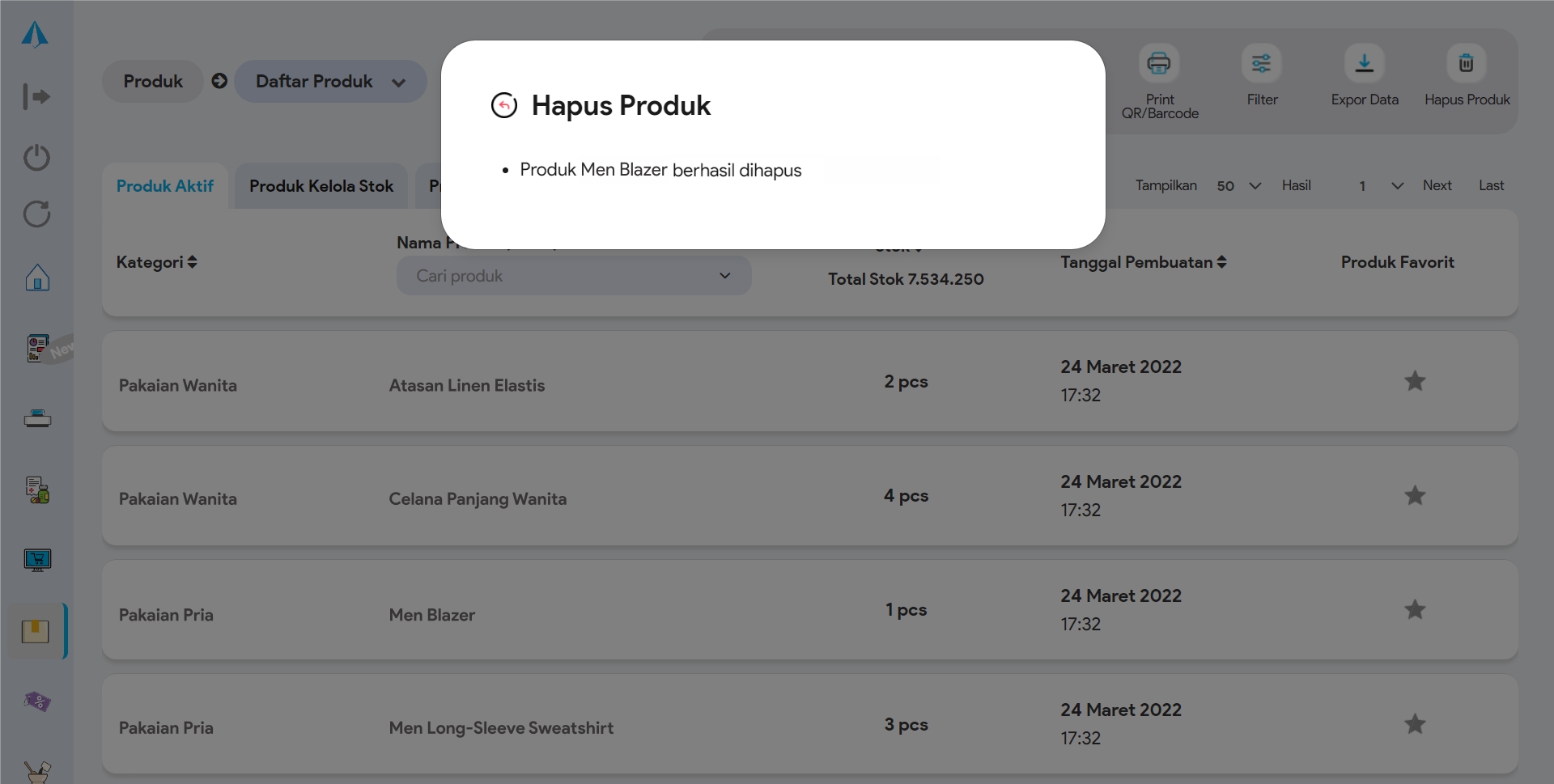
Task: Click the Print QR/Barcode icon
Action: 1159,64
